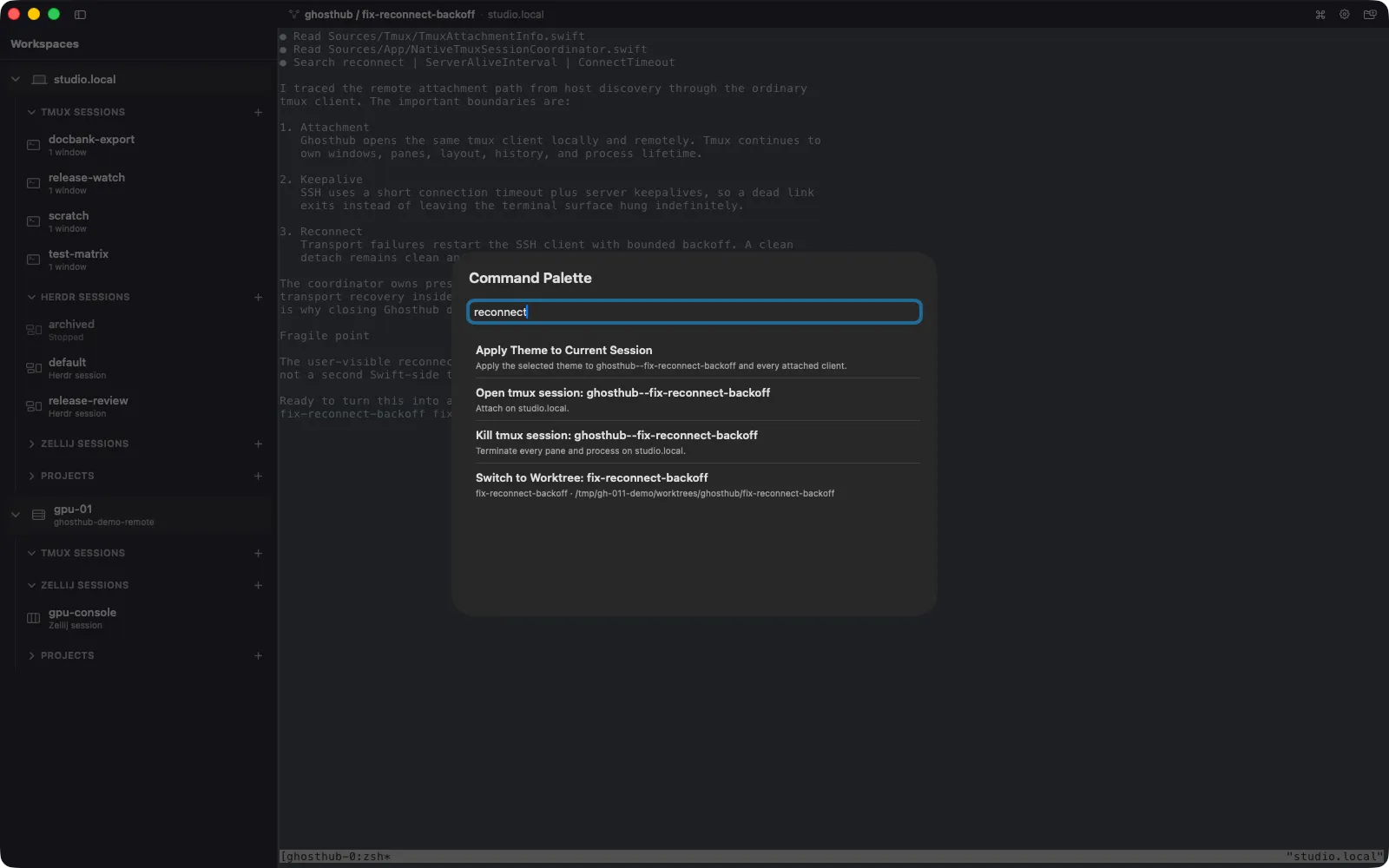Screen dimensions: 1389x868
Task: Click the laptop icon for studio.local
Action: (39, 79)
